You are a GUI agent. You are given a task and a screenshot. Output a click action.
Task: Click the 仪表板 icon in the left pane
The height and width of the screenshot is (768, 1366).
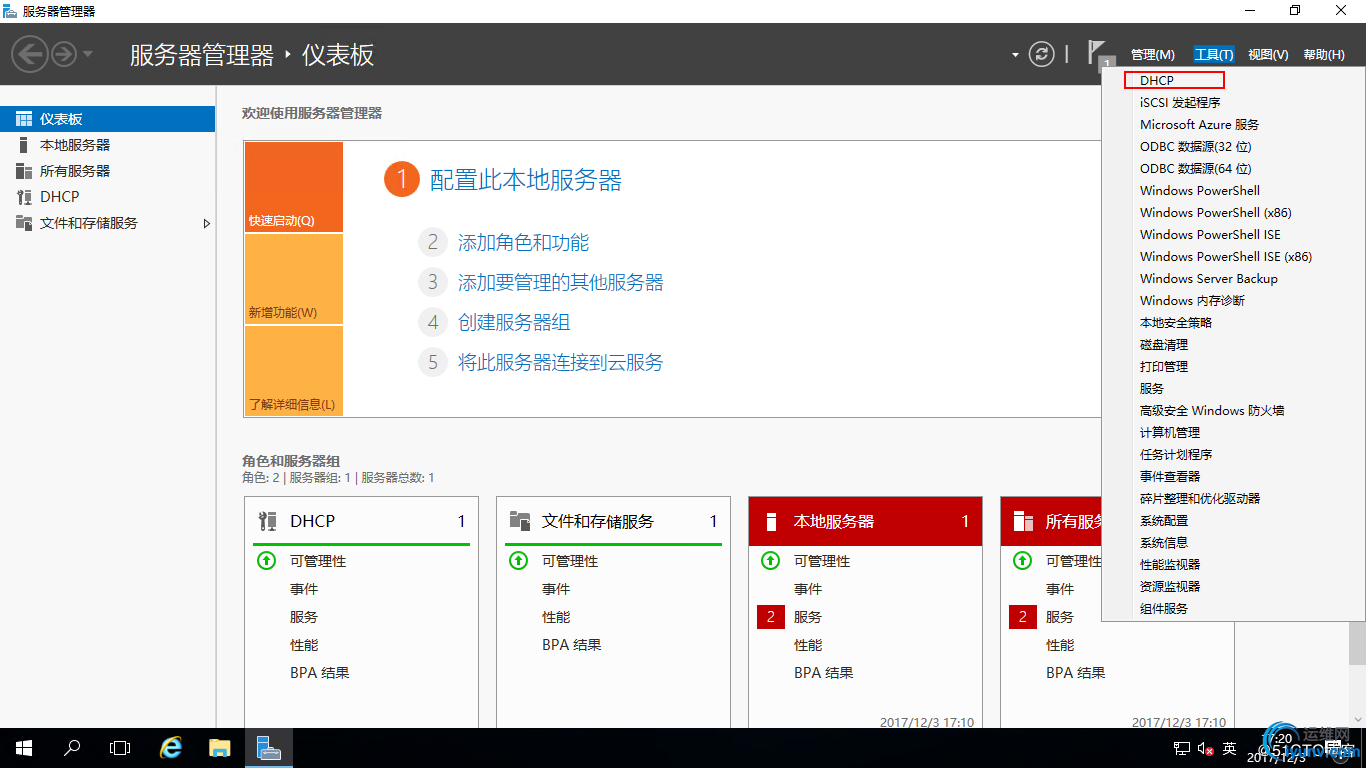[24, 119]
